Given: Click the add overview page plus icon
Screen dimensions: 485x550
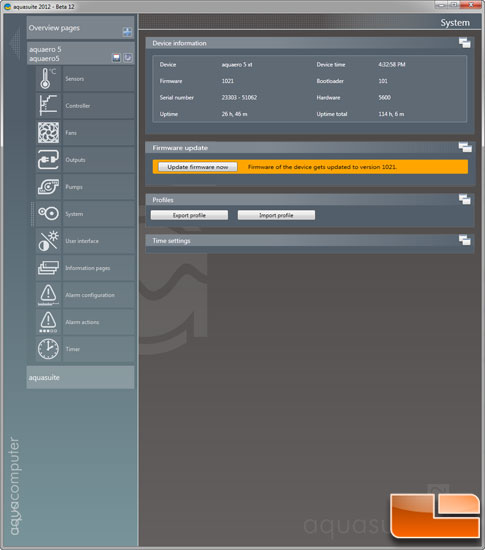Looking at the screenshot, I should pyautogui.click(x=127, y=32).
